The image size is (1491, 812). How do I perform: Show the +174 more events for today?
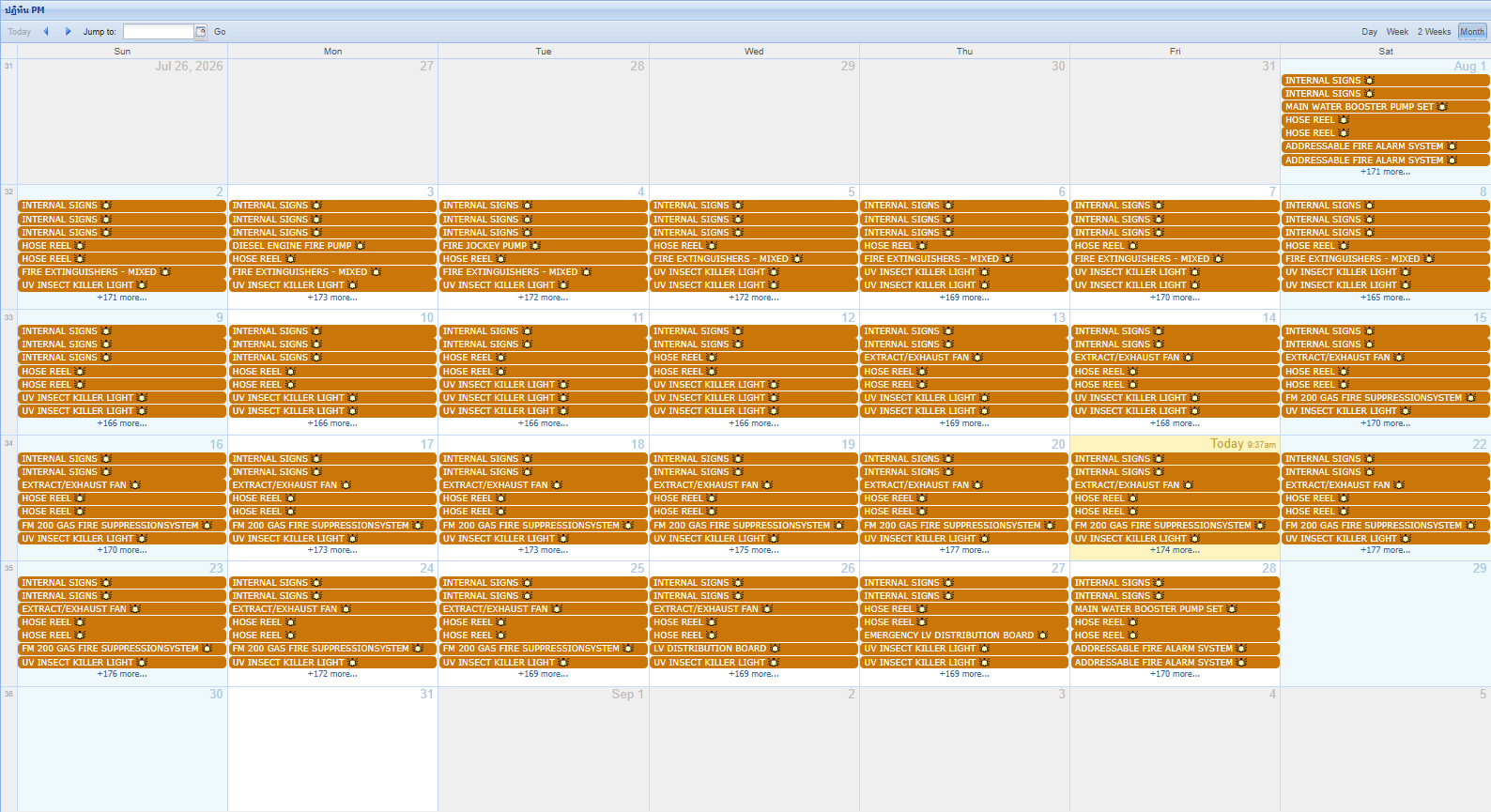click(x=1175, y=550)
